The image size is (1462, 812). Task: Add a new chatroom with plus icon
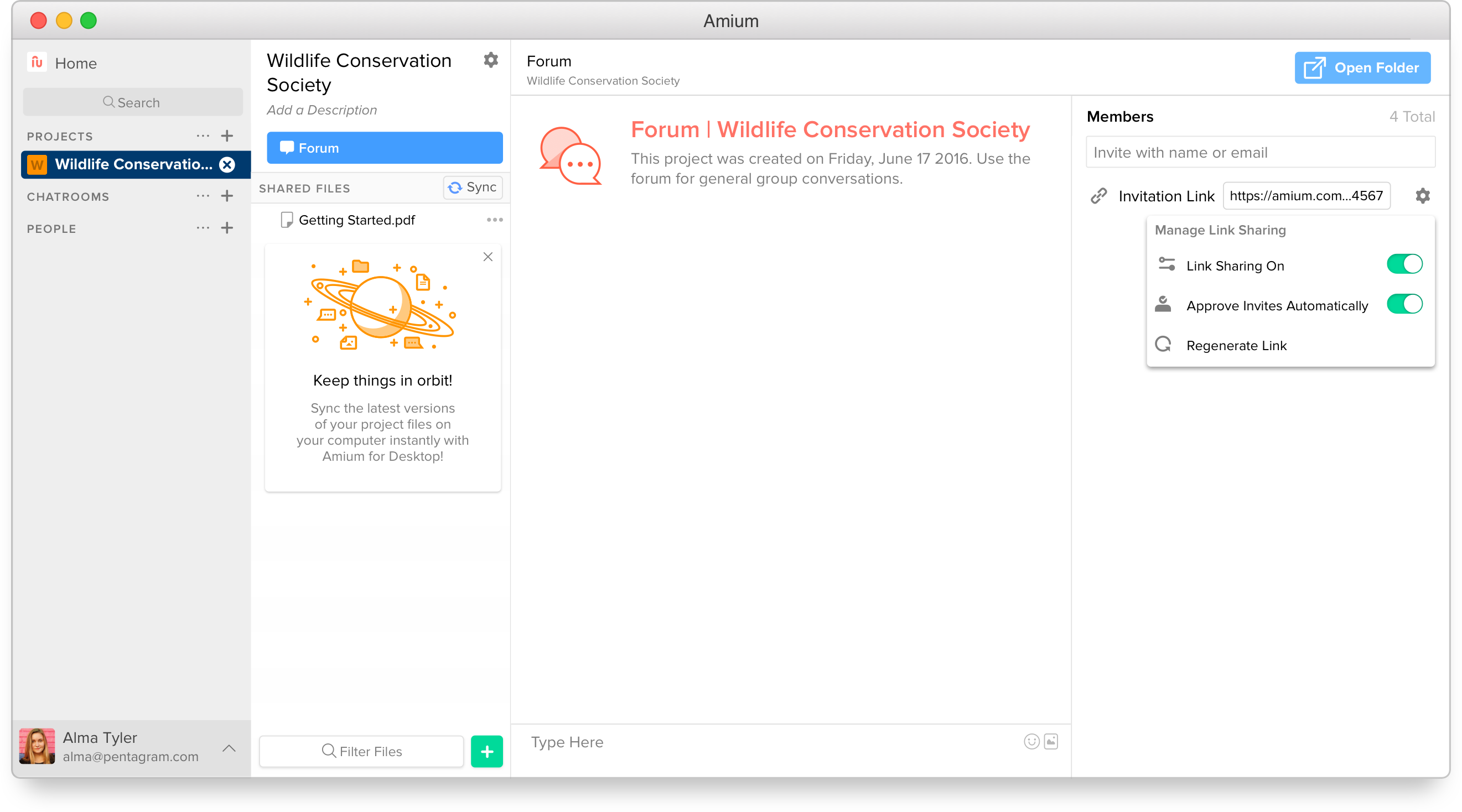pyautogui.click(x=227, y=196)
